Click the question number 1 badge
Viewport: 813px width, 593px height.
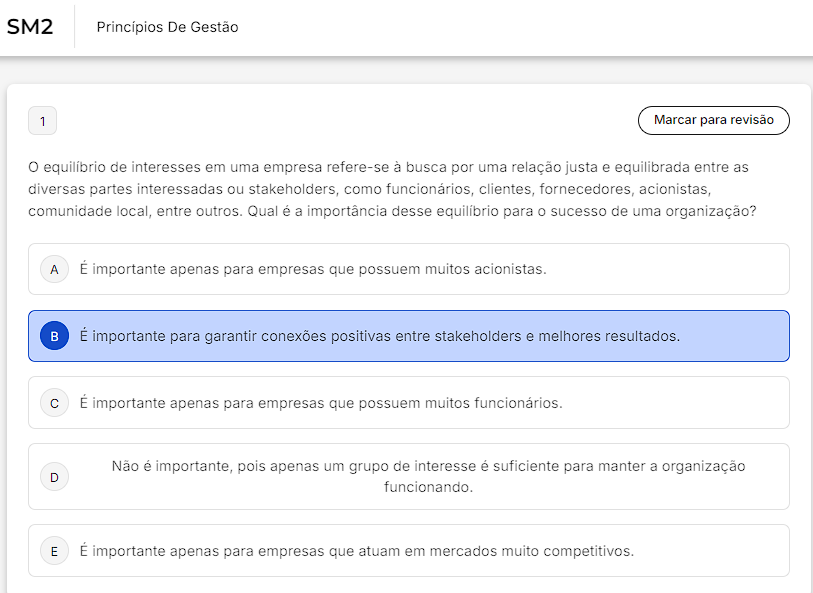[x=42, y=121]
